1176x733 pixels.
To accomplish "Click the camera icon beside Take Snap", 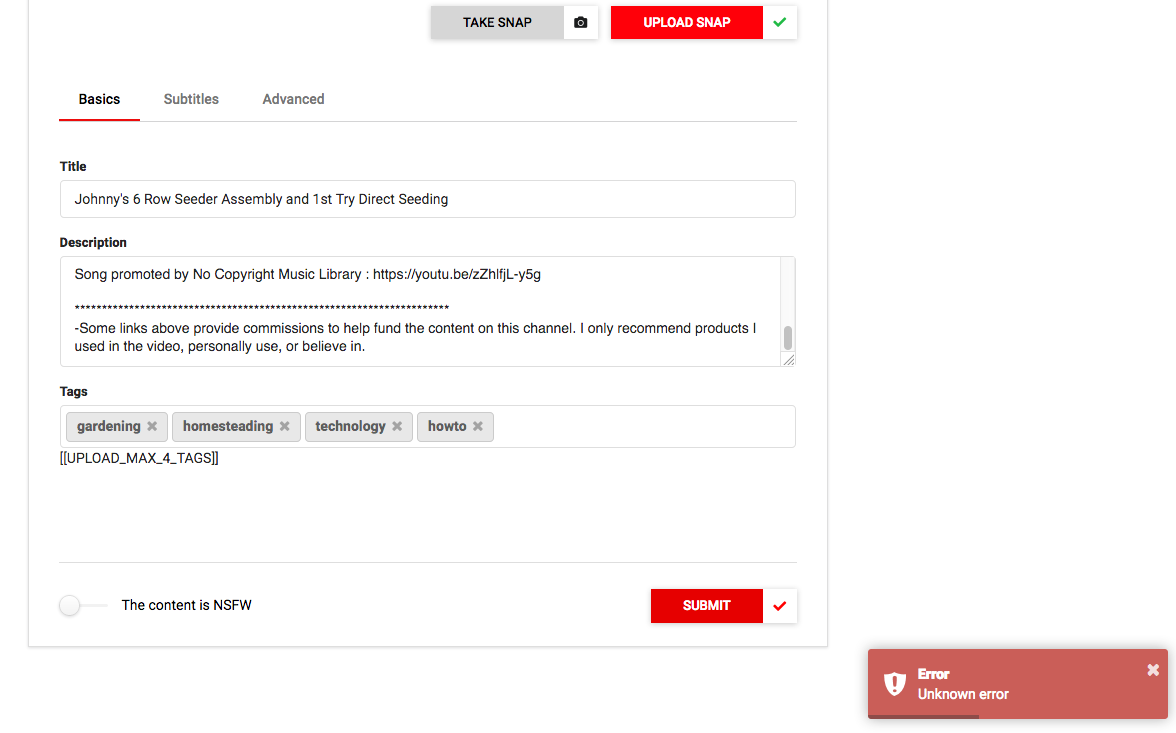I will pos(580,23).
